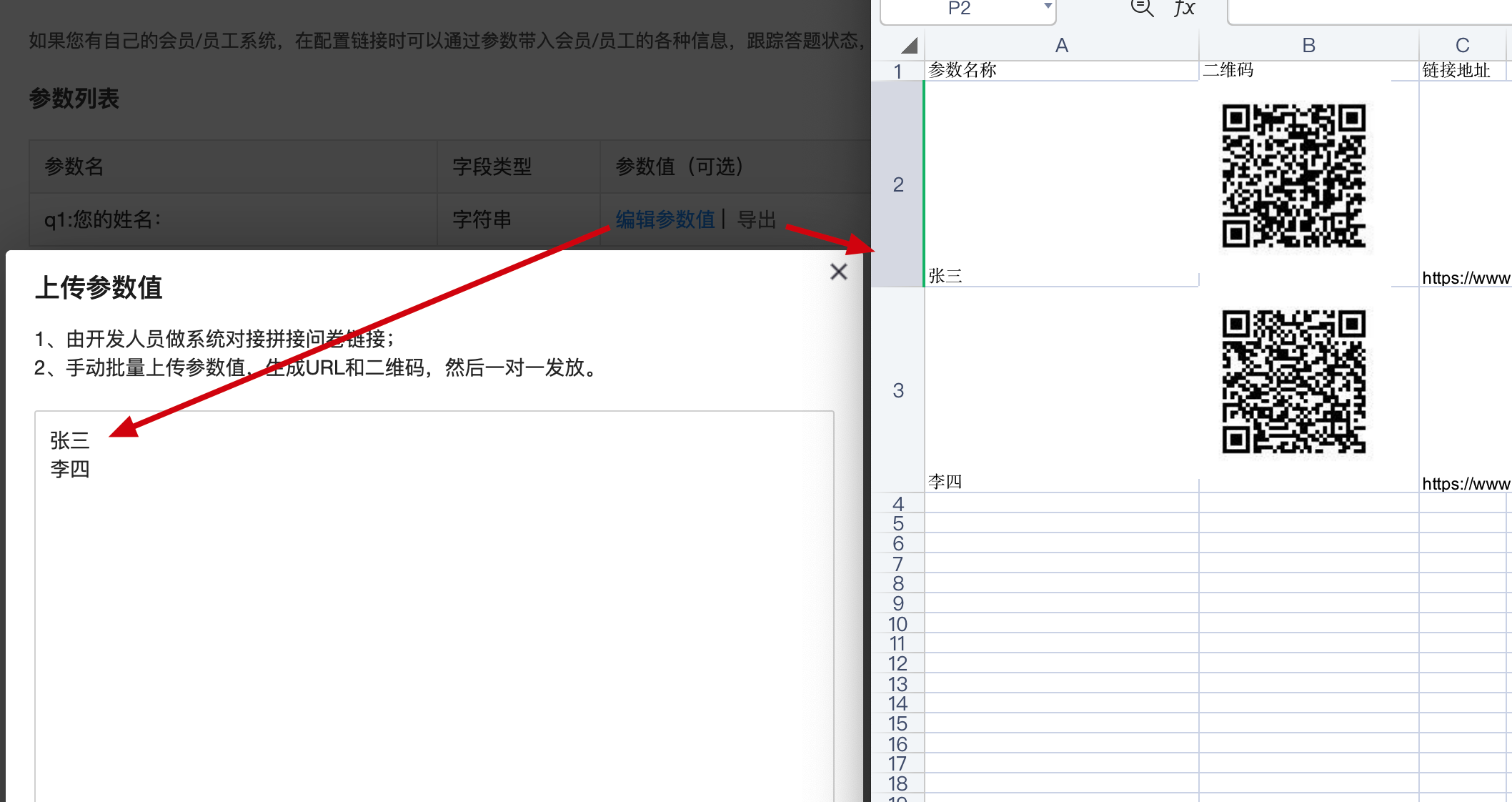Click the 参数列表 heading
This screenshot has width=1512, height=802.
click(74, 98)
